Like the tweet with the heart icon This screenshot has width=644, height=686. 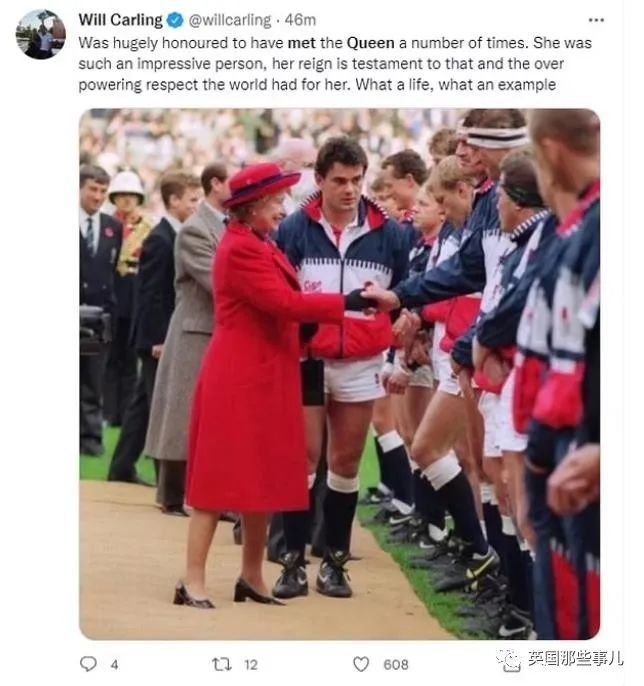361,664
